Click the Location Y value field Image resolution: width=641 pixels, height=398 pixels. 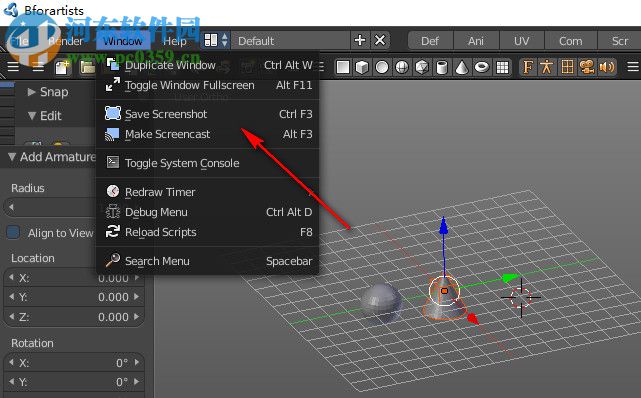pyautogui.click(x=74, y=297)
